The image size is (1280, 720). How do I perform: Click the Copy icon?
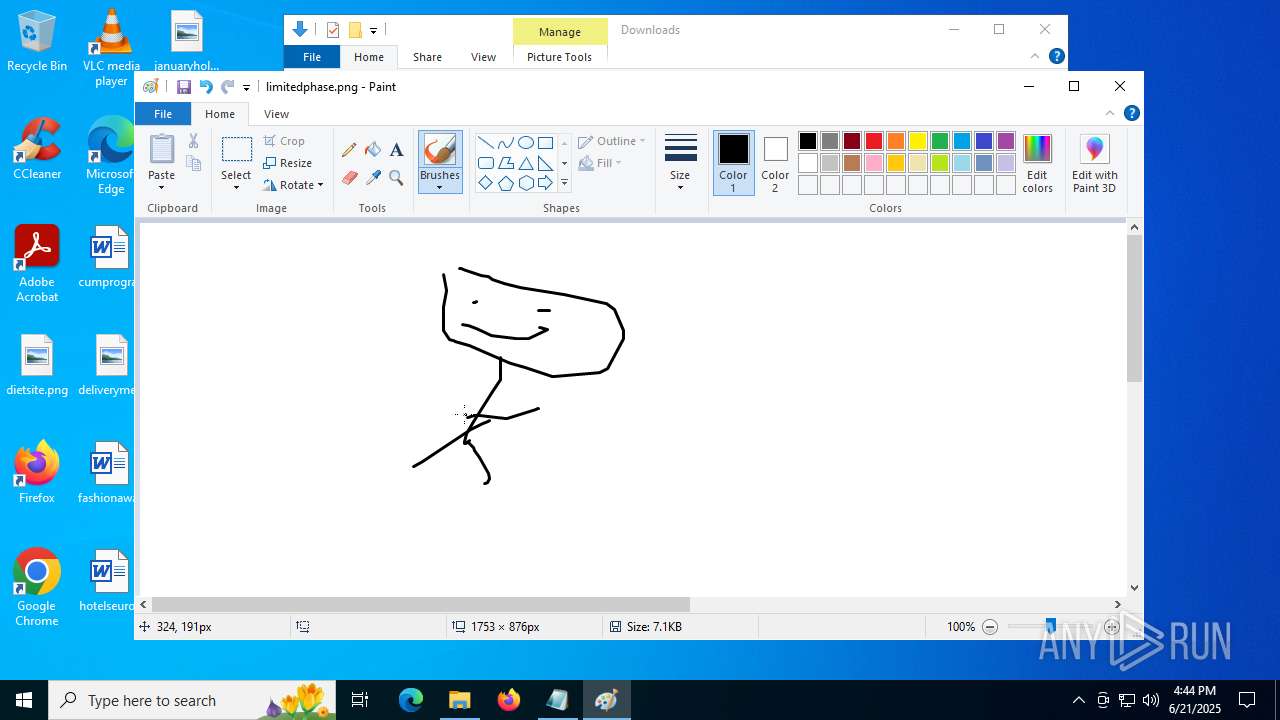194,163
